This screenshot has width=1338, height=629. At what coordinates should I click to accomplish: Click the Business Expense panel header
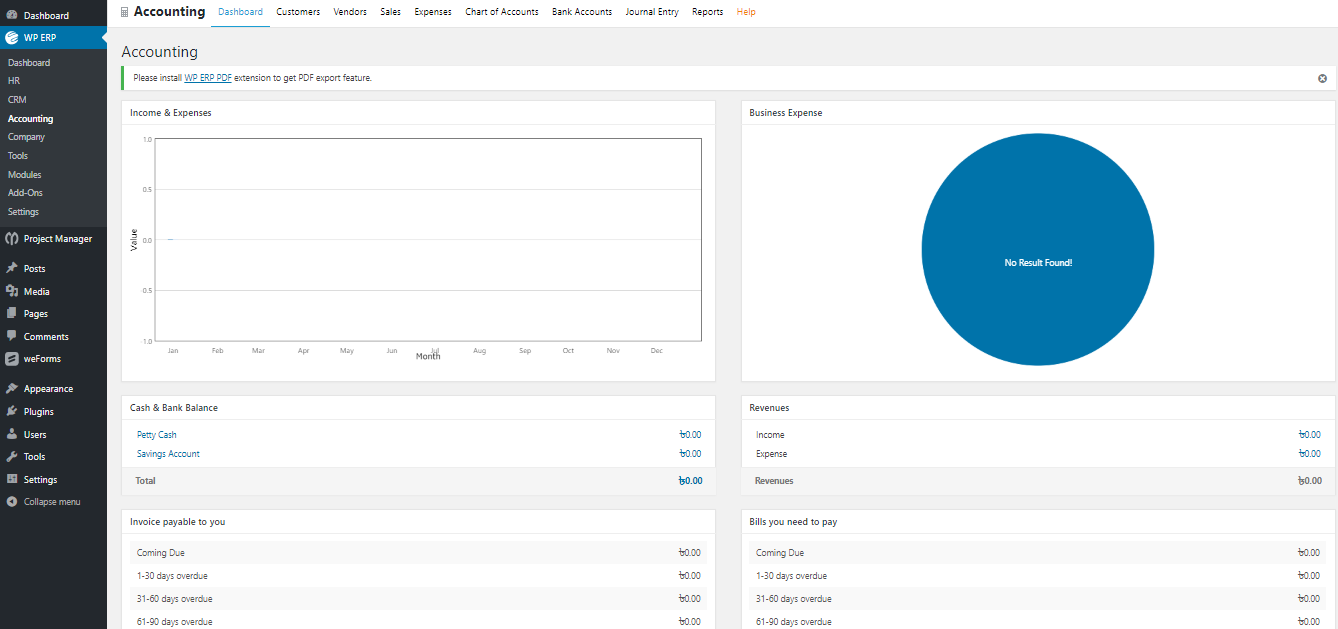point(1038,113)
